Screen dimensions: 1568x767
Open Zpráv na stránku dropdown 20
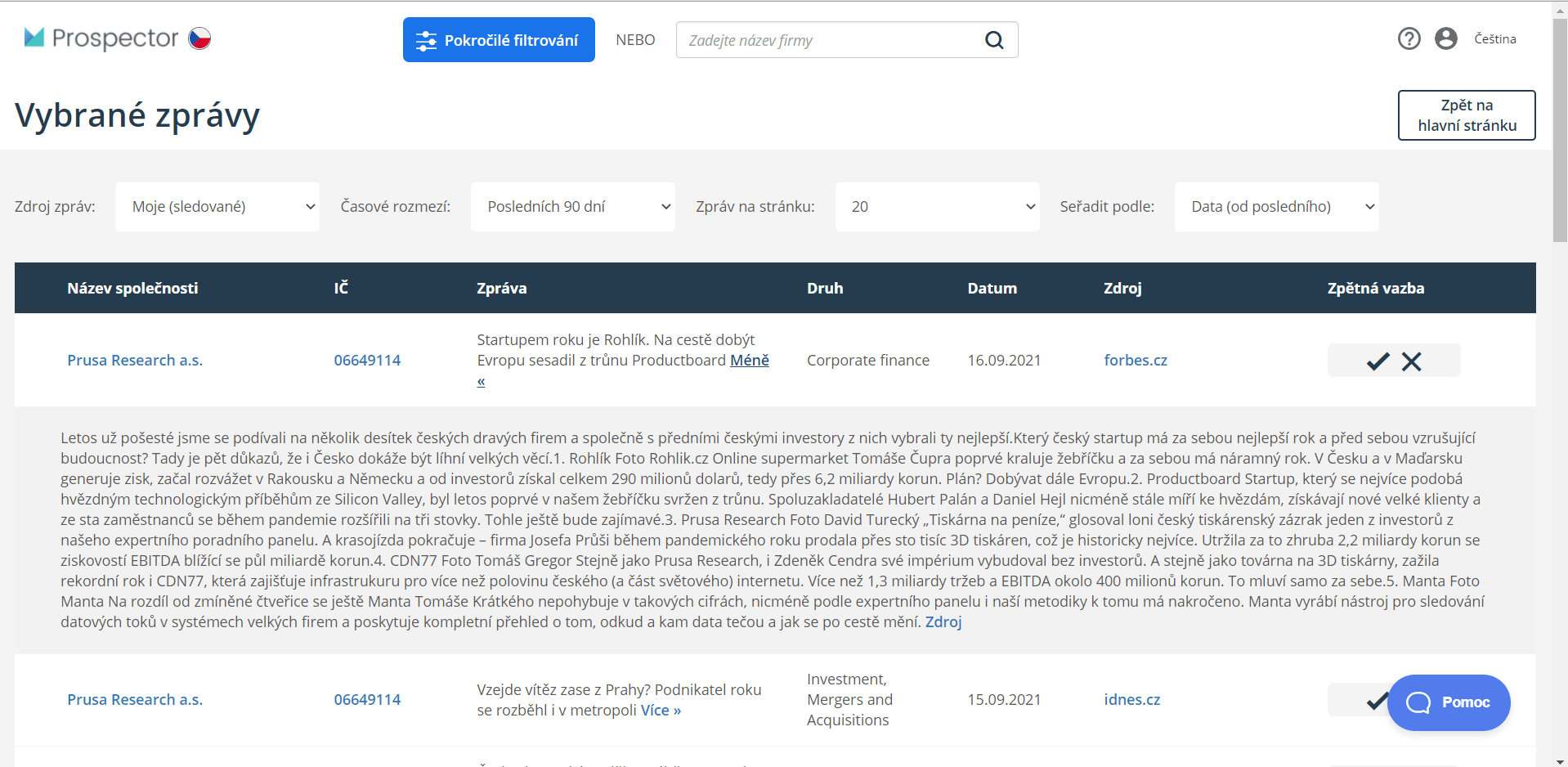click(938, 207)
